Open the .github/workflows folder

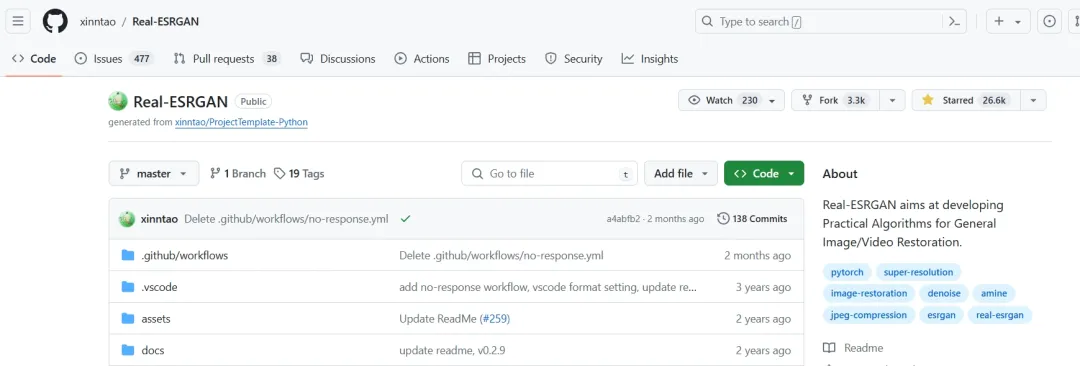coord(185,255)
